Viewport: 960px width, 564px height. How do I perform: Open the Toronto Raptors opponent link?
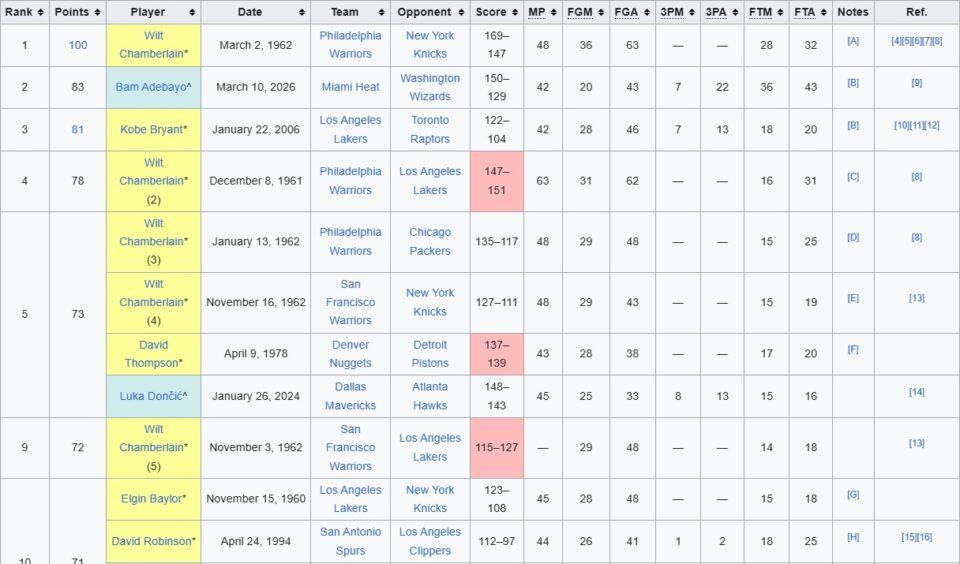[x=430, y=130]
